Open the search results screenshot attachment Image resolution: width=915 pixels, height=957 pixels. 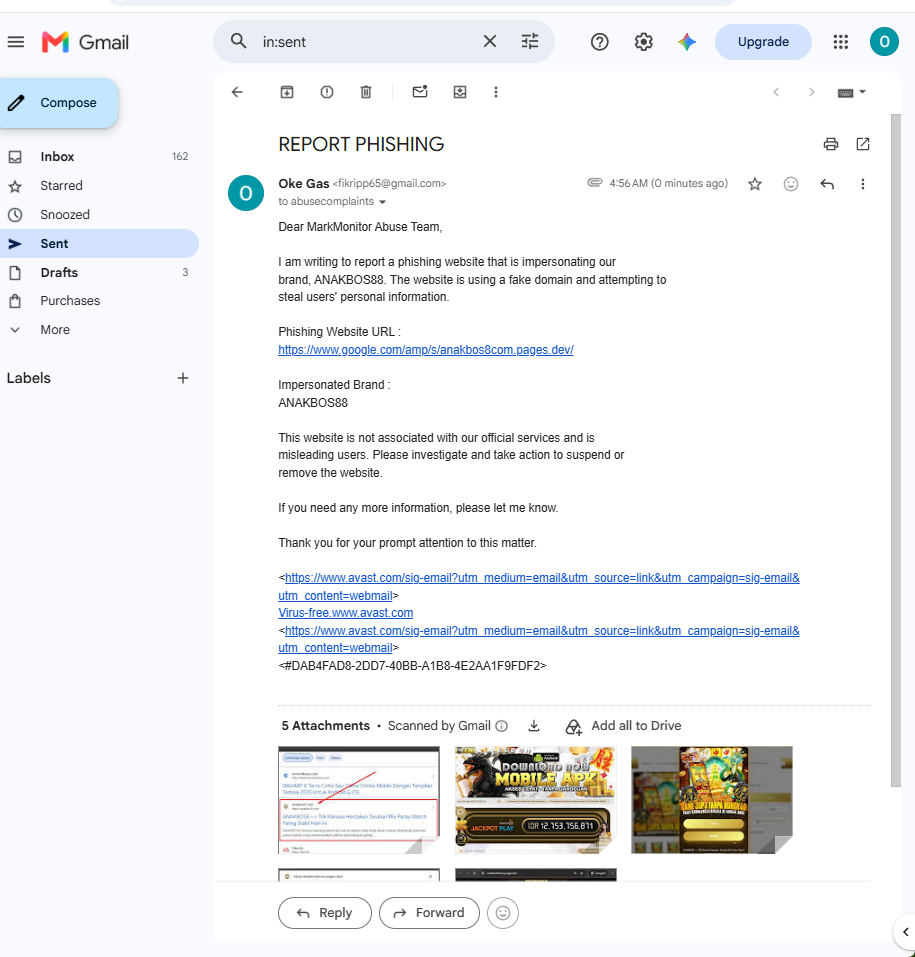[x=359, y=800]
